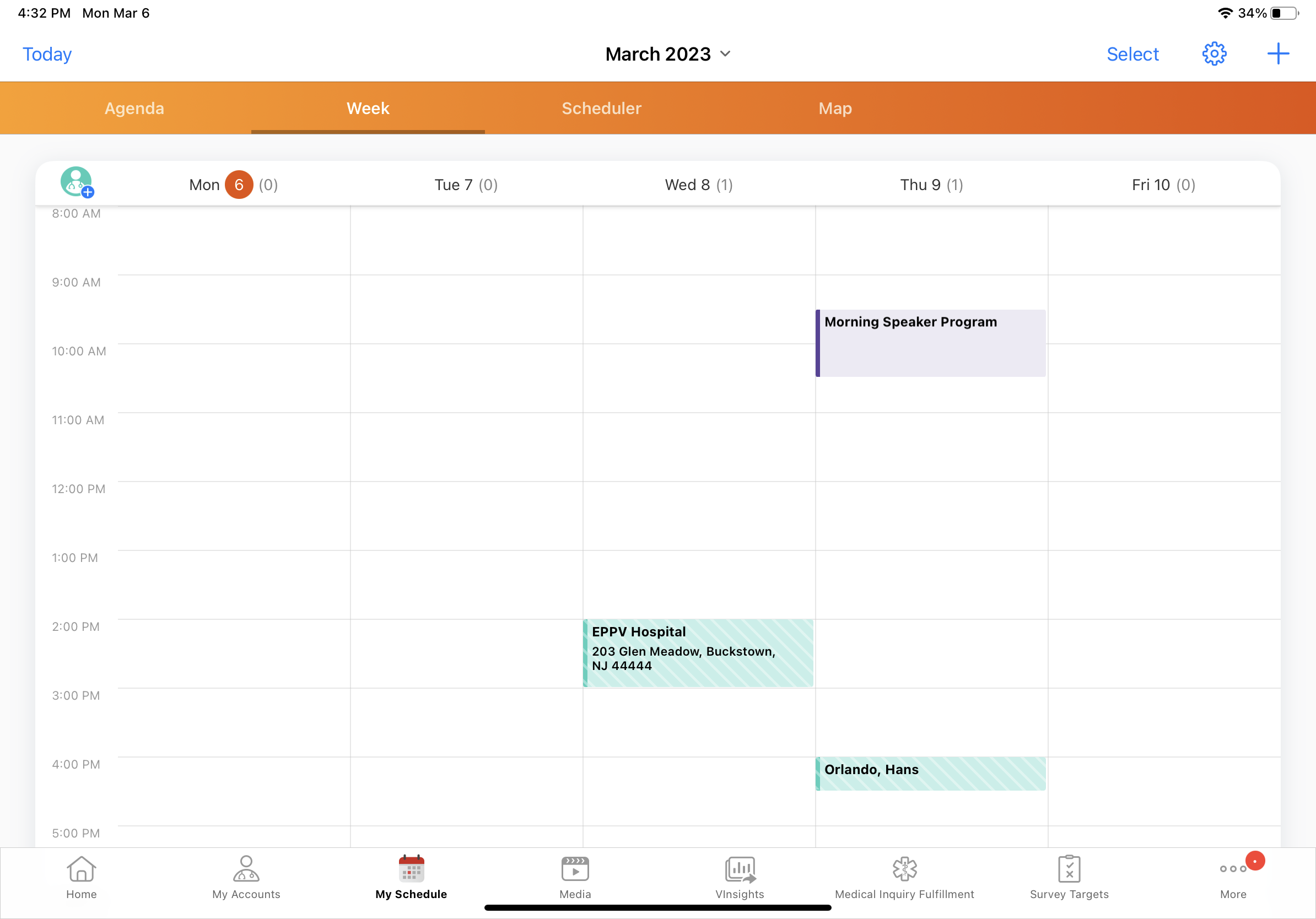This screenshot has height=919, width=1316.
Task: Open Medical Inquiry Fulfillment icon
Action: [904, 877]
